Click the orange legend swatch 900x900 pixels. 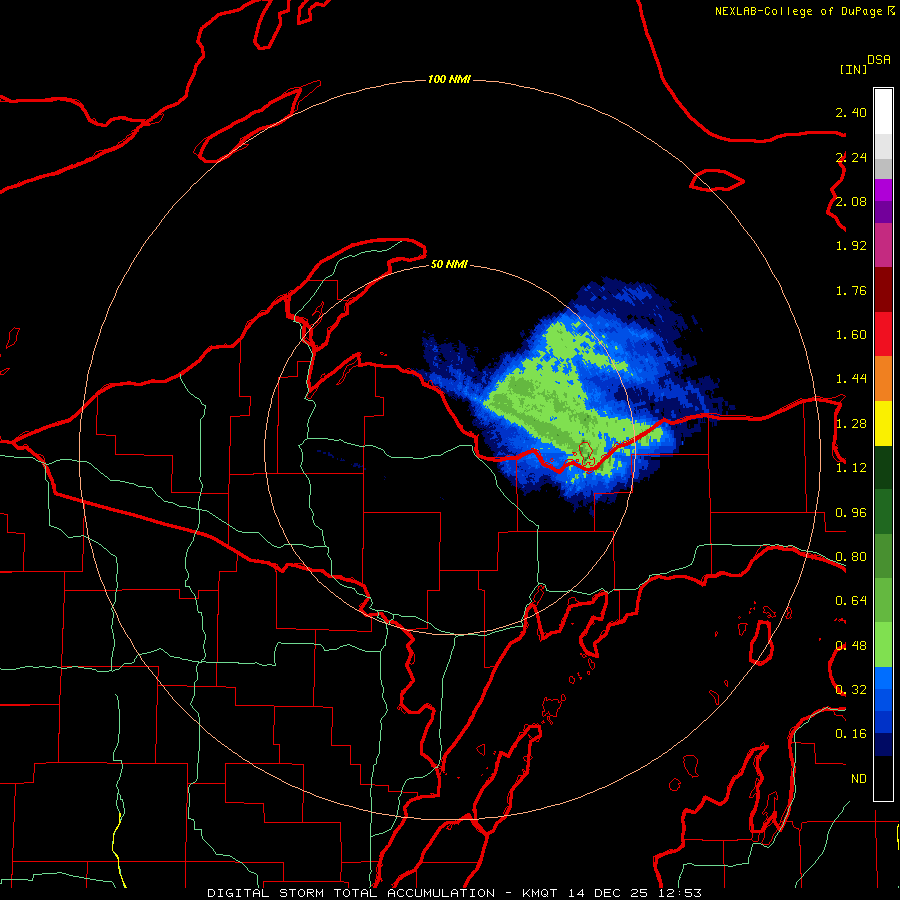point(883,379)
